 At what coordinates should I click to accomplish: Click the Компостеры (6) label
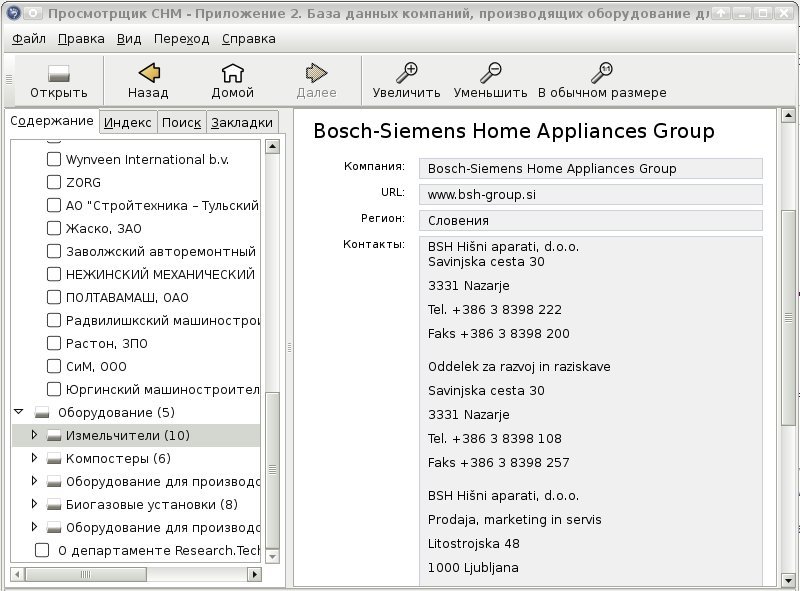[x=118, y=458]
